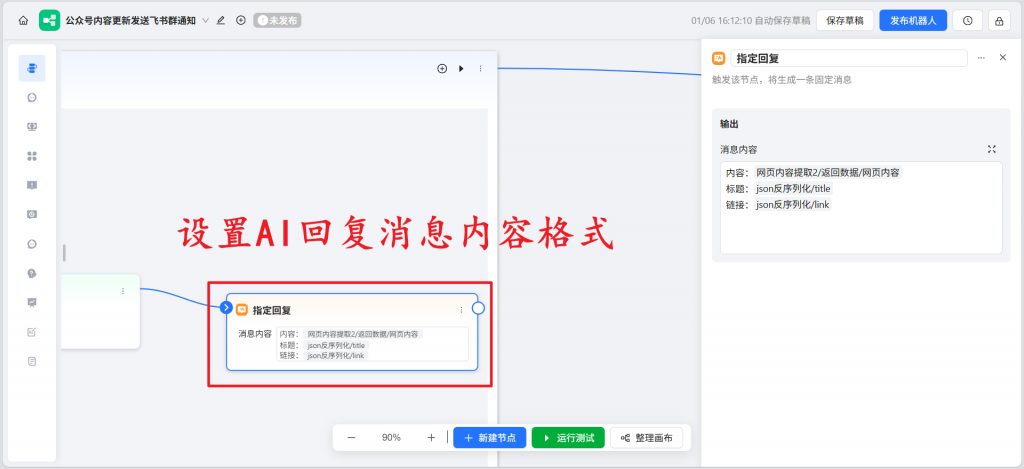Click the circled arrow icon next to pencil
Screen dimensions: 1024x469
pos(240,20)
